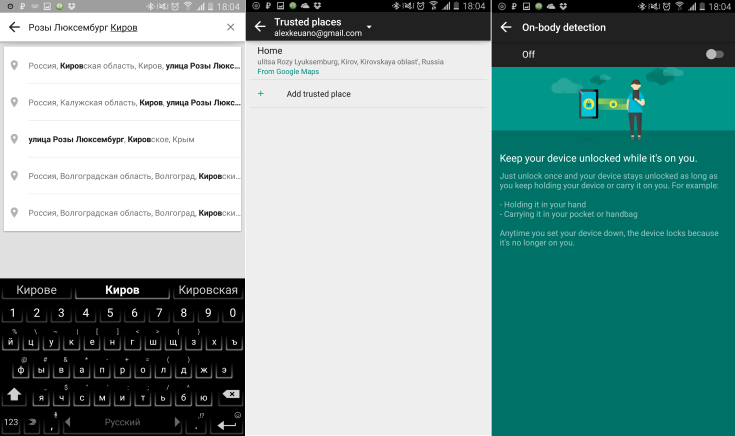Choose the Кировская word suggestion
735x436 pixels.
coord(208,290)
